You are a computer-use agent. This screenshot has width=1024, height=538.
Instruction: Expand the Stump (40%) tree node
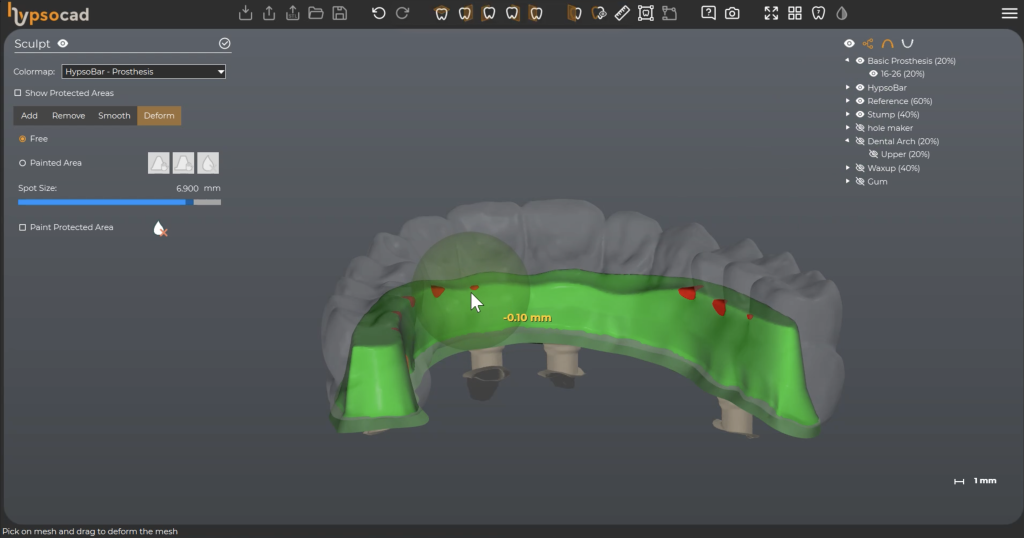coord(848,115)
